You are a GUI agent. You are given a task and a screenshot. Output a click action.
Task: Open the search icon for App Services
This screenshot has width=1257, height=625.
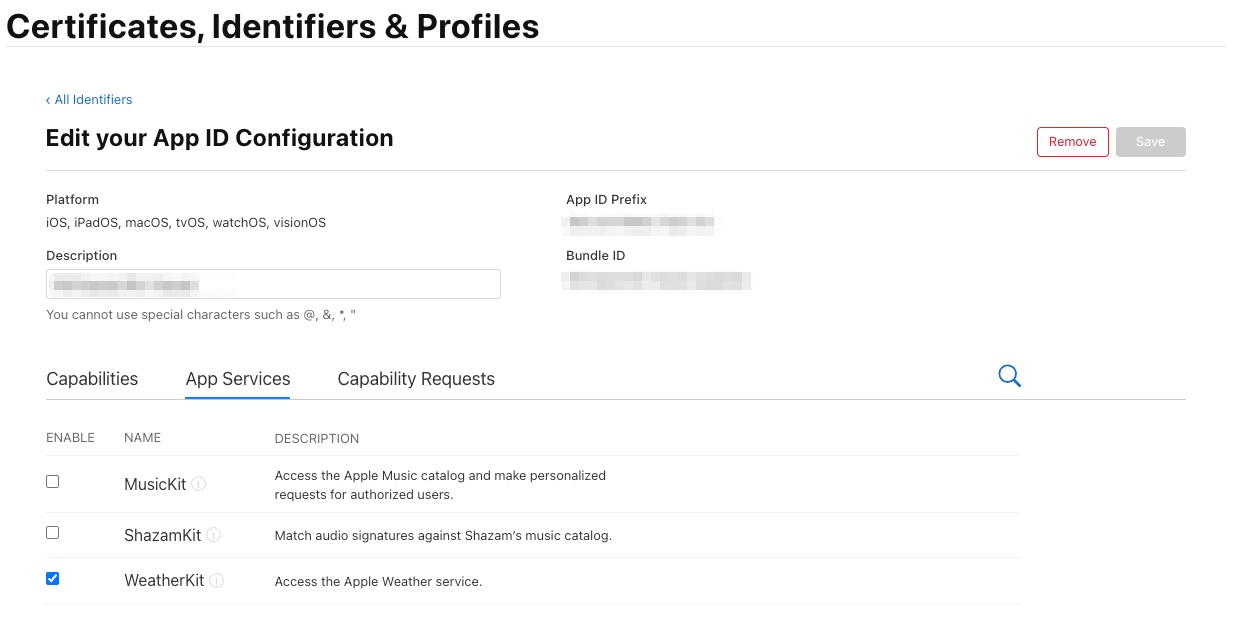click(1009, 375)
